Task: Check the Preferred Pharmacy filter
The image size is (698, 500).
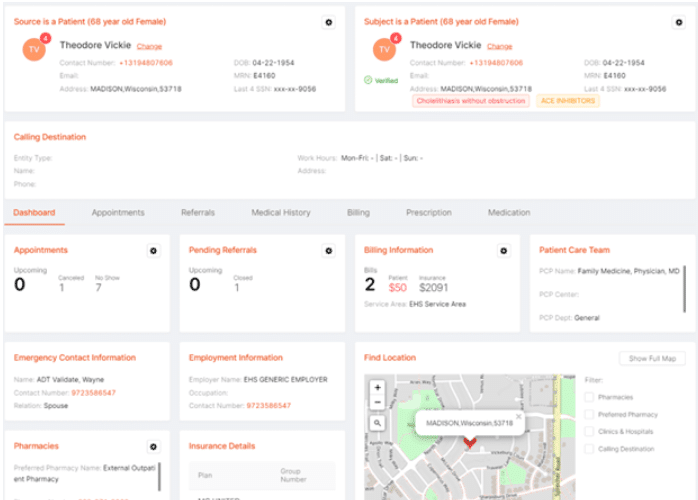Action: pyautogui.click(x=589, y=414)
